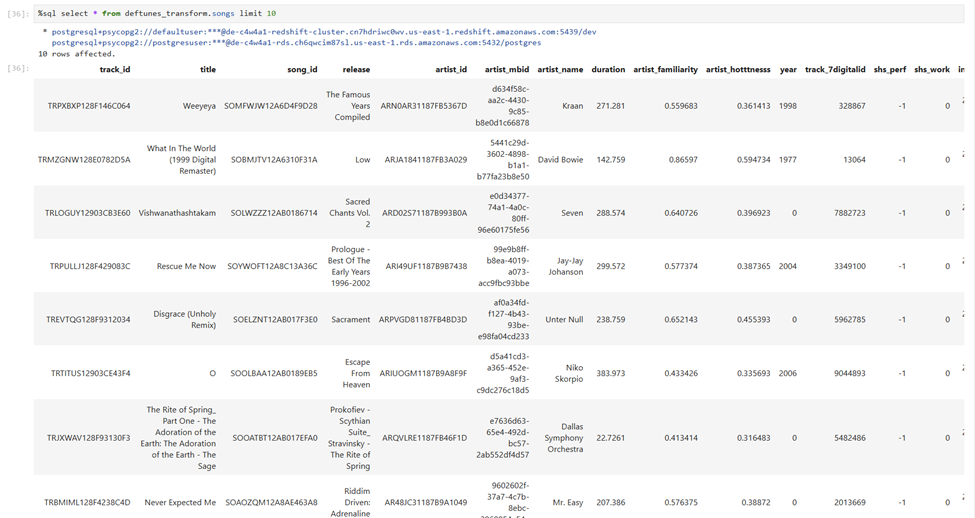Click title 'What In The World (1999 Digital Remaster)'
This screenshot has width=975, height=518.
pyautogui.click(x=182, y=160)
